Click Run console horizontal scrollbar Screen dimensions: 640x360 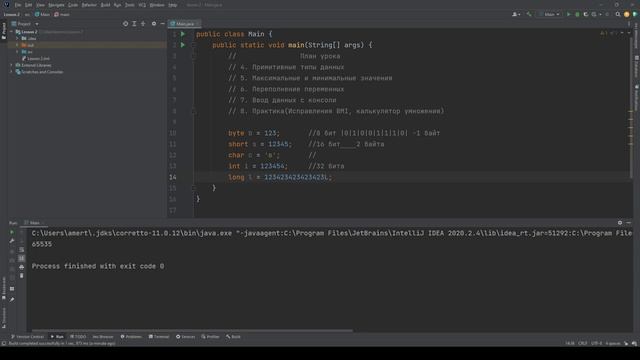pyautogui.click(x=192, y=331)
